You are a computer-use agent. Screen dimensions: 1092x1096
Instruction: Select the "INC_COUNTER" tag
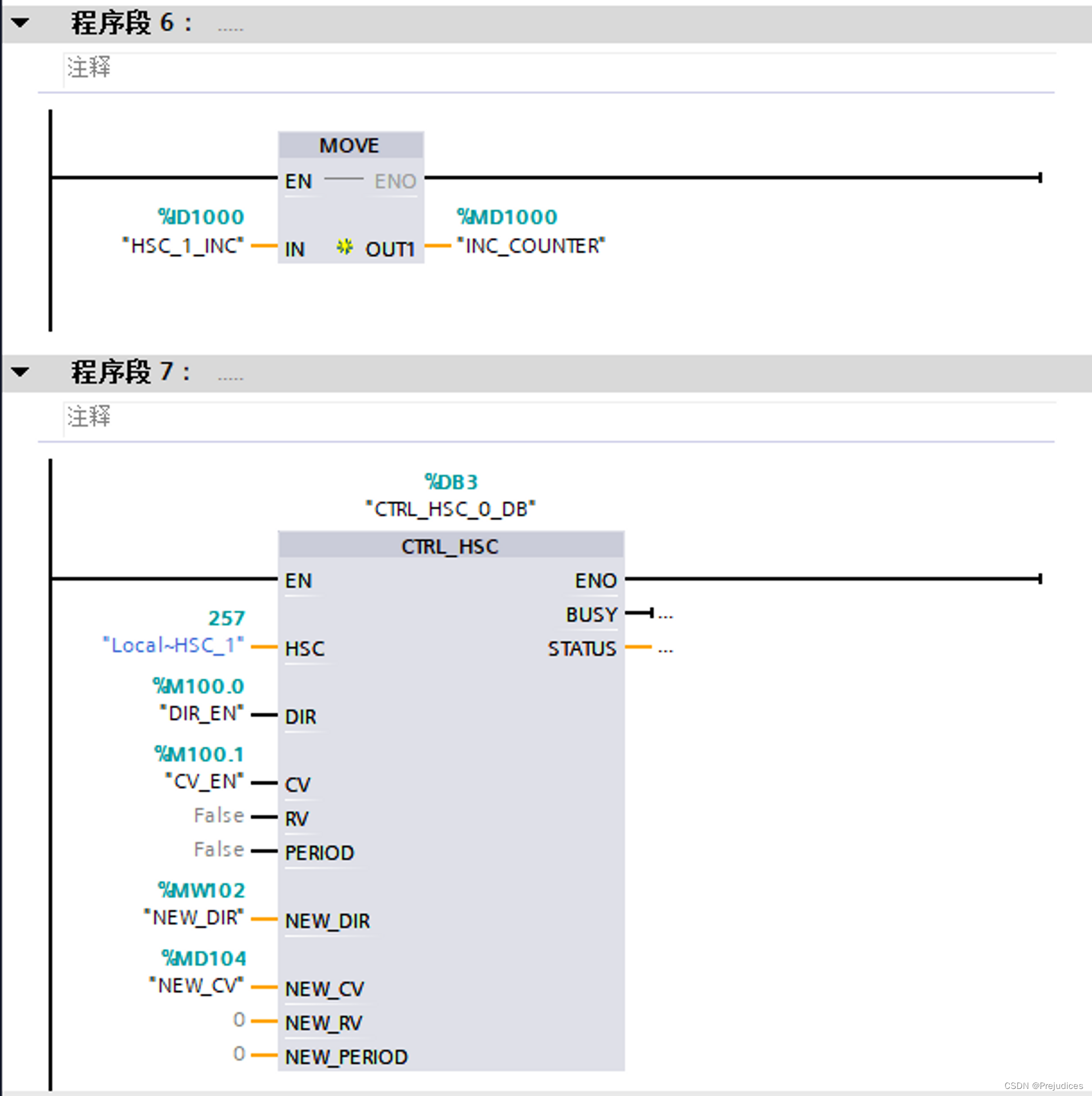coord(531,246)
